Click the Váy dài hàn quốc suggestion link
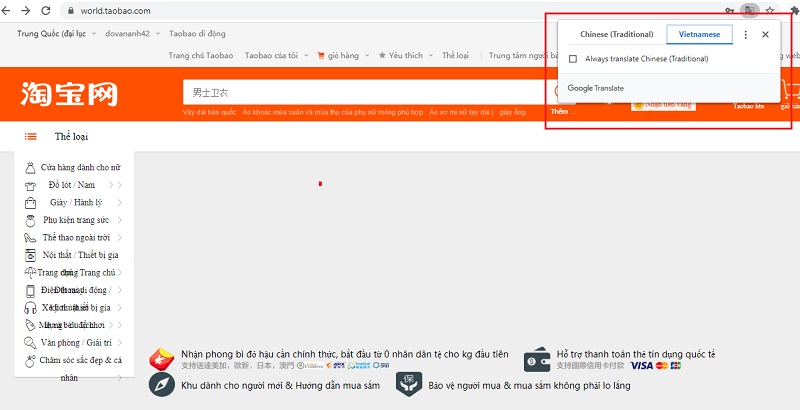 [x=209, y=112]
